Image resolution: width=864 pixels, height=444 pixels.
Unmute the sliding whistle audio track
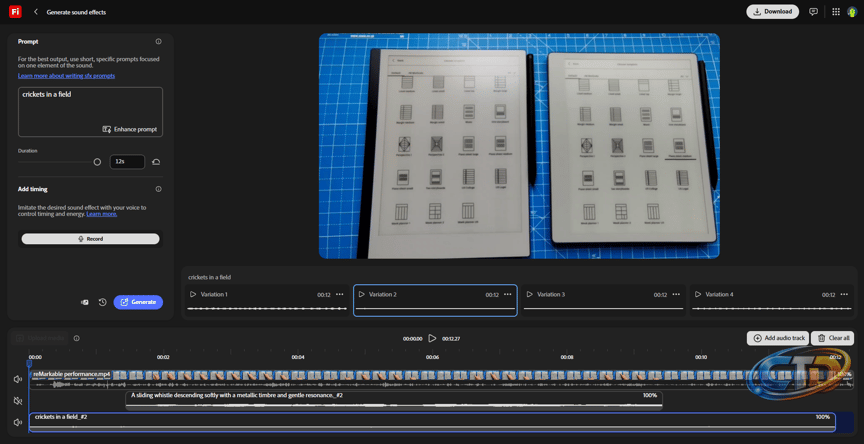tap(18, 400)
